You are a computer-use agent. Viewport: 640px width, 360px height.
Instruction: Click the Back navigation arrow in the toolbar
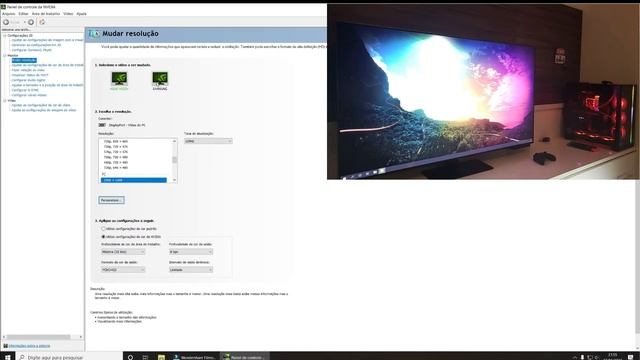coord(6,22)
